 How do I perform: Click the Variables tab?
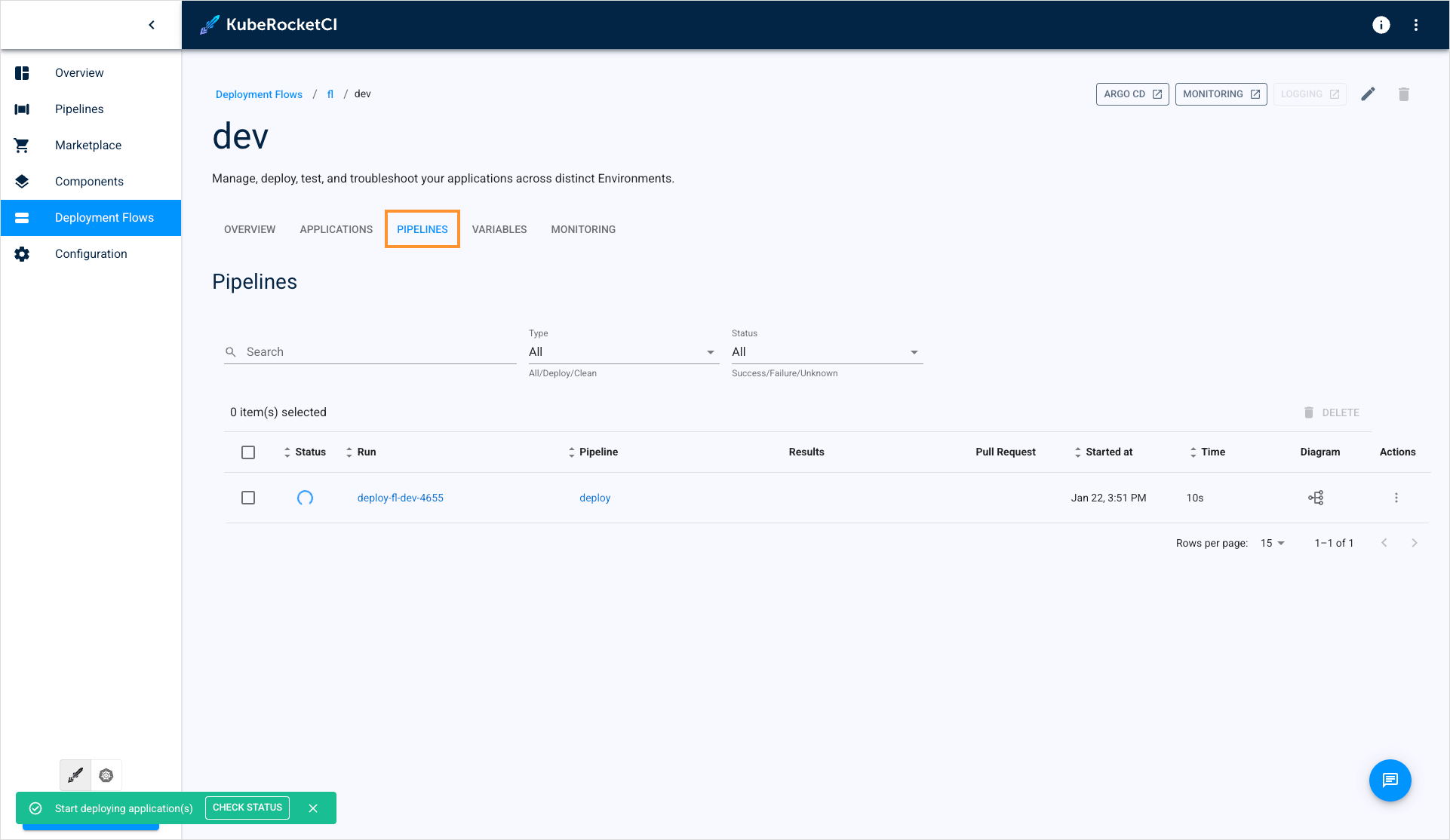pos(498,229)
